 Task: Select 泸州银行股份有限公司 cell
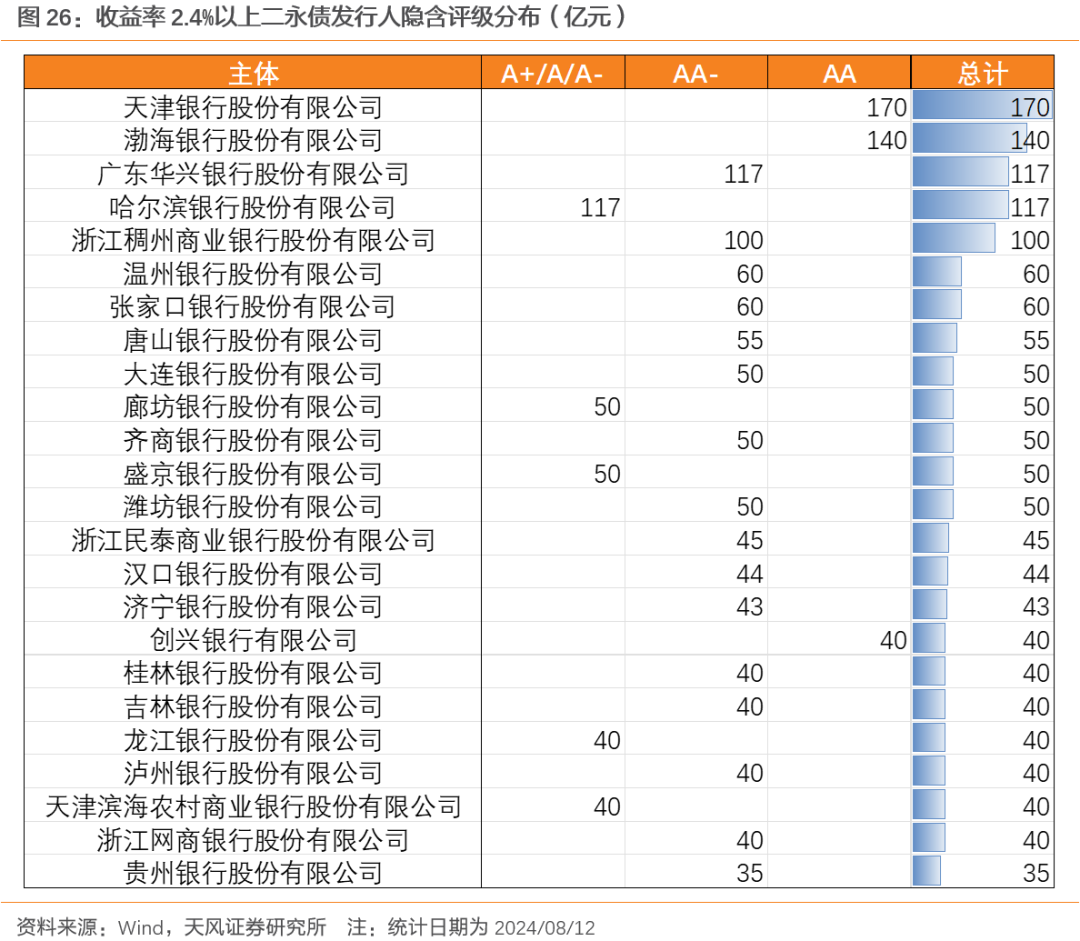(253, 773)
